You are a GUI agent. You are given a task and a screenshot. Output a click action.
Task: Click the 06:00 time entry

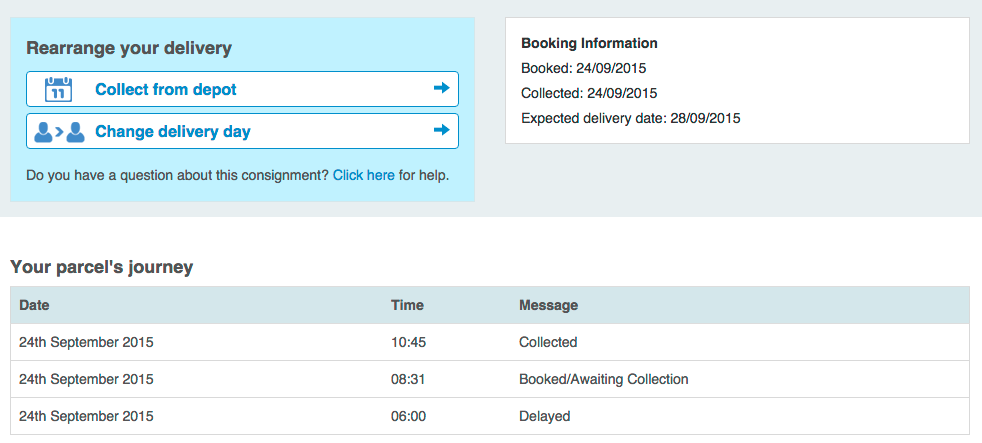coord(408,416)
